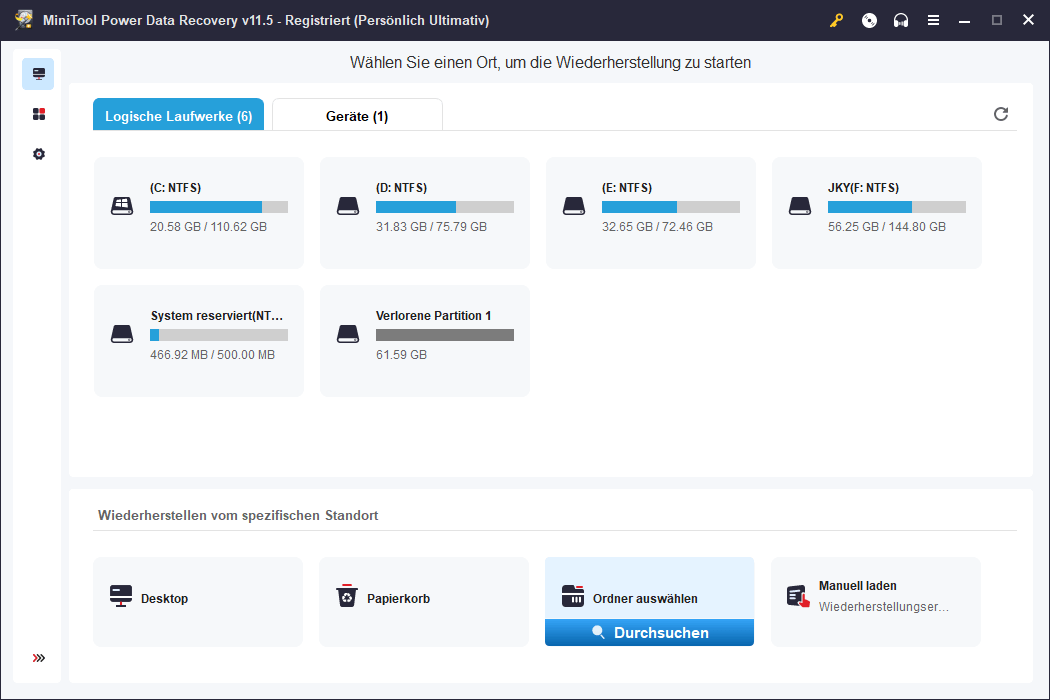Viewport: 1050px width, 700px height.
Task: Click the headphones support icon
Action: pos(901,20)
